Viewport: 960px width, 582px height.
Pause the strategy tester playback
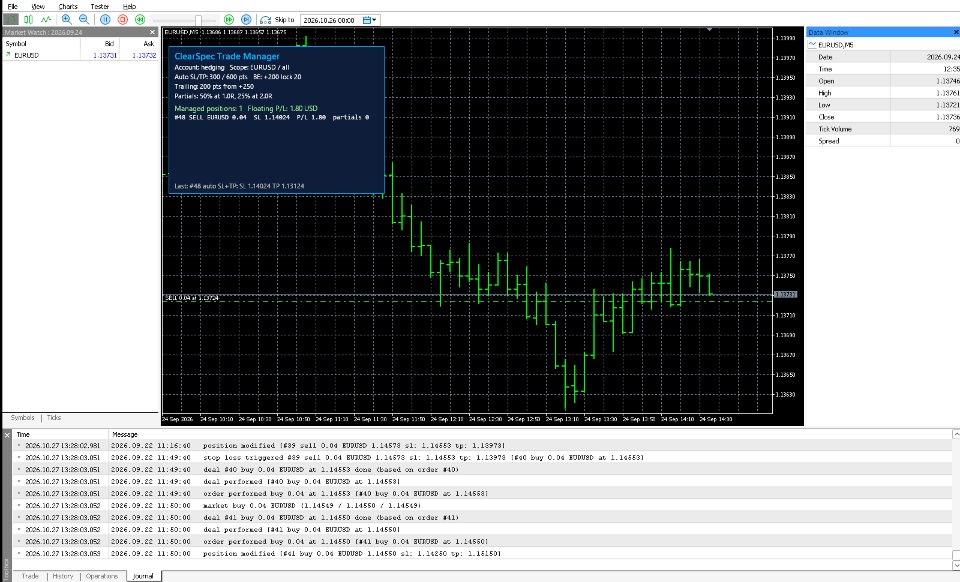coord(105,20)
